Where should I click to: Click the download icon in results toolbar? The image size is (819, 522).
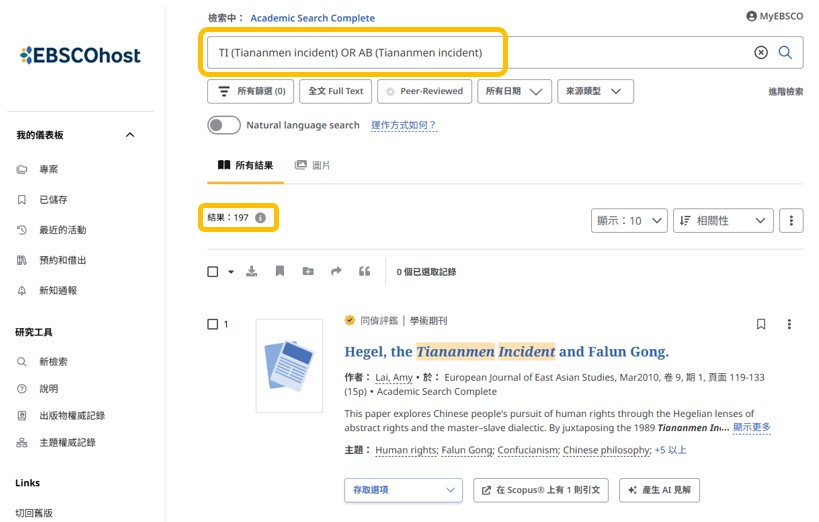(252, 271)
